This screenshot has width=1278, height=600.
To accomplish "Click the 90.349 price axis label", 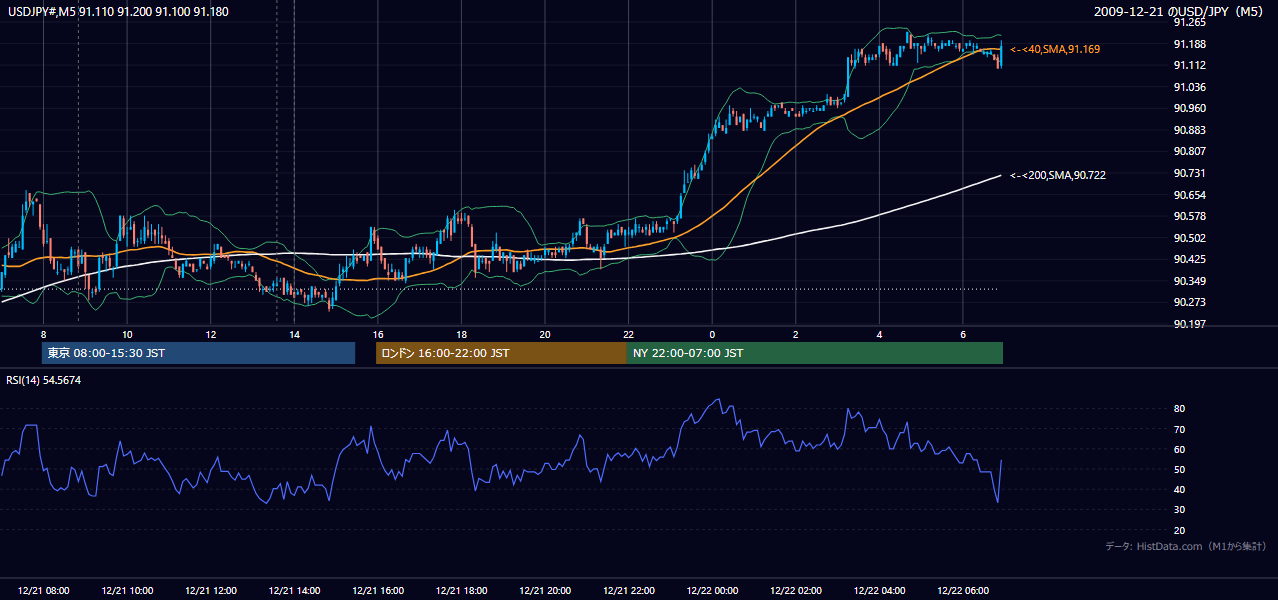I will coord(1190,281).
